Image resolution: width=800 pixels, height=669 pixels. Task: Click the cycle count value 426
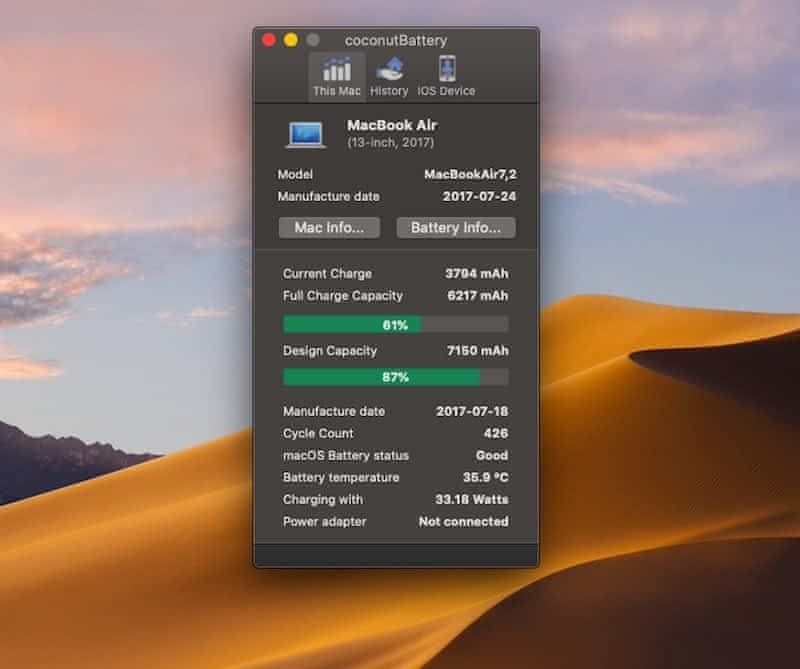[496, 433]
